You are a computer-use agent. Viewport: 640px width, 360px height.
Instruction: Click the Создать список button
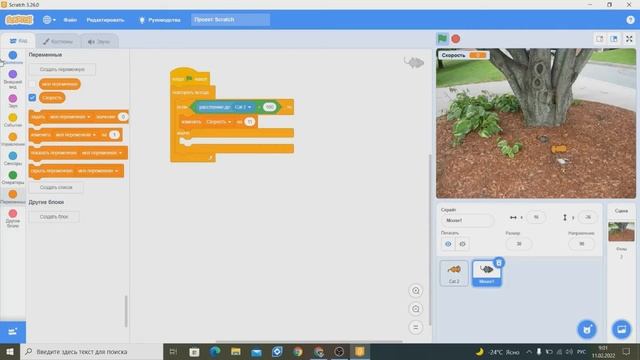pyautogui.click(x=56, y=187)
